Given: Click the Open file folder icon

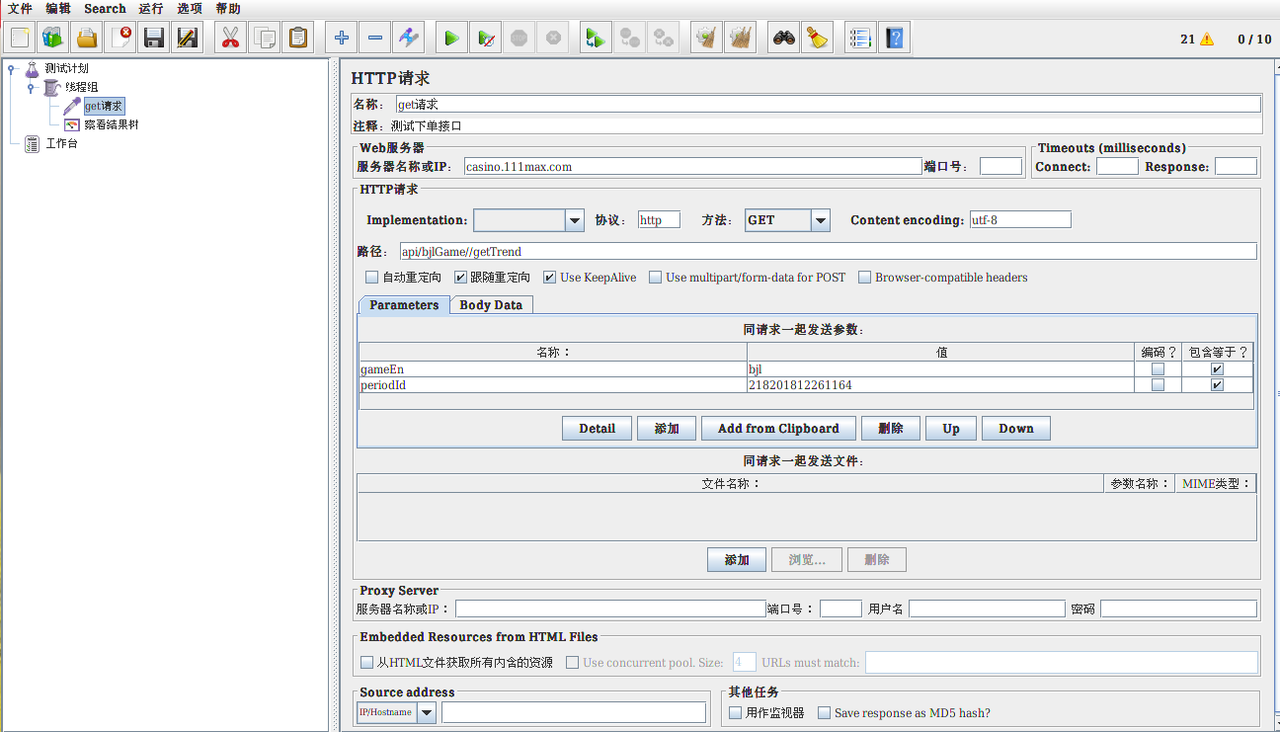Looking at the screenshot, I should point(87,39).
